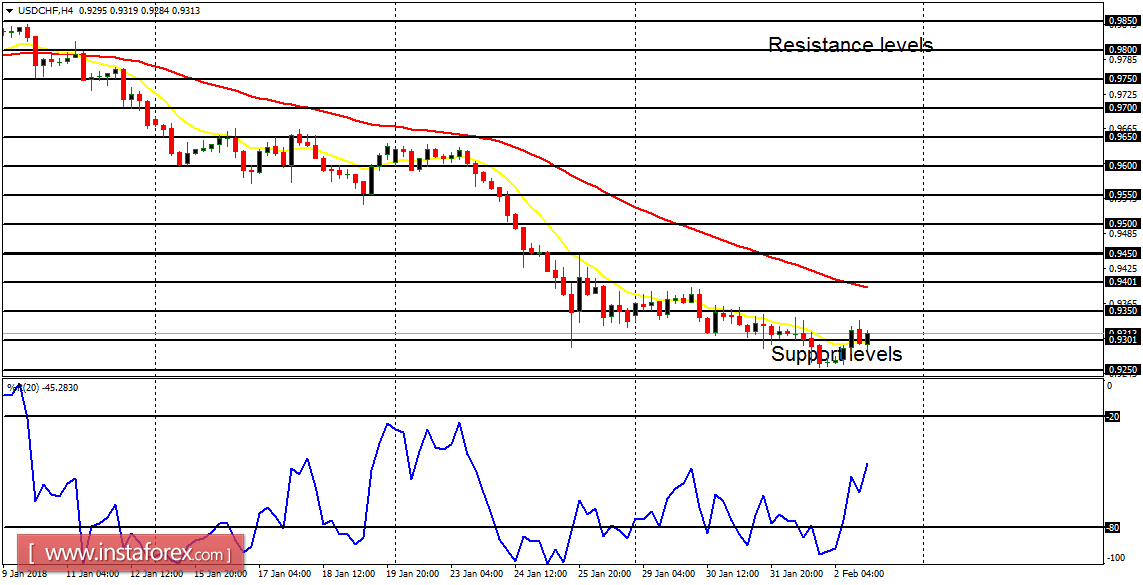The height and width of the screenshot is (585, 1143).
Task: Click the 0.9800 resistance price marker
Action: [x=1122, y=48]
